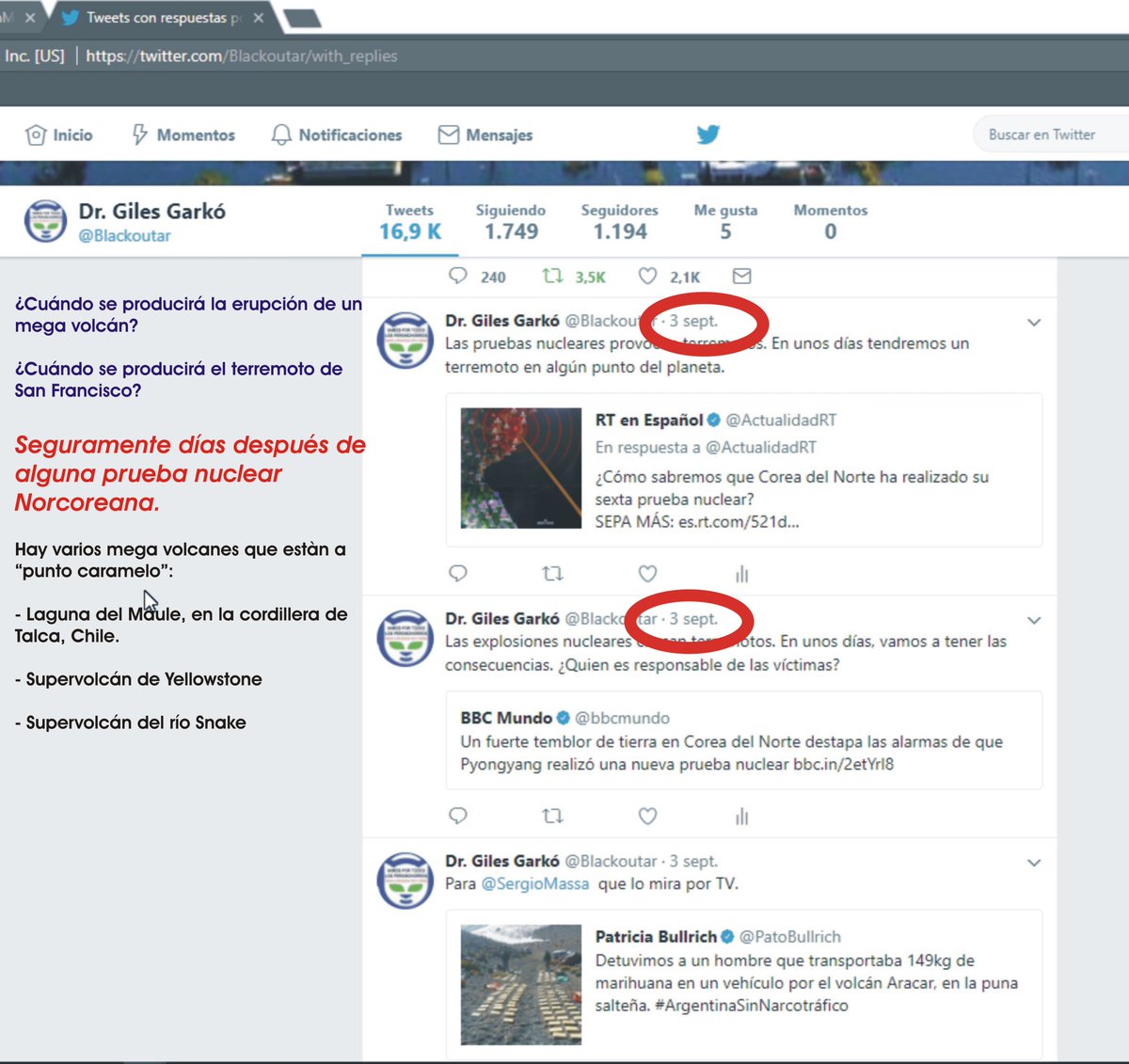Click the retweet icon showing 3,5K
The height and width of the screenshot is (1064, 1129).
(x=552, y=276)
